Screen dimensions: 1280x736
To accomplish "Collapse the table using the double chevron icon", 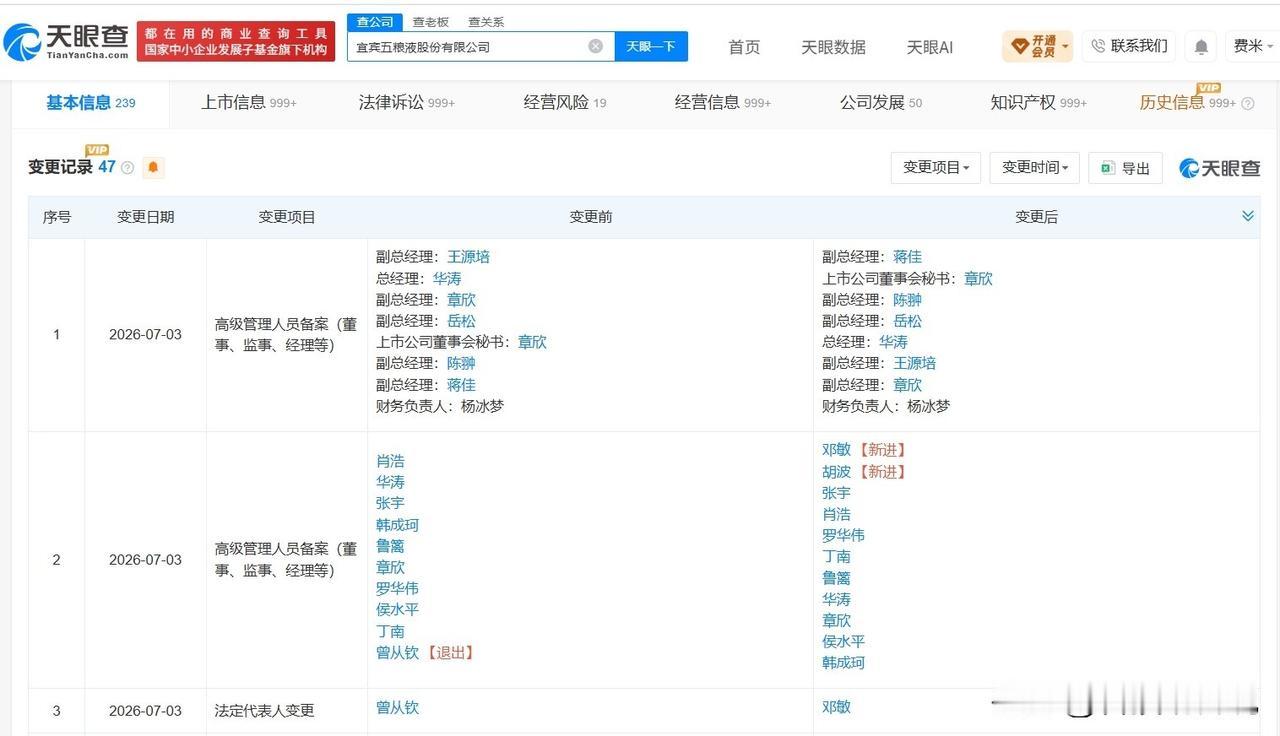I will (1247, 216).
